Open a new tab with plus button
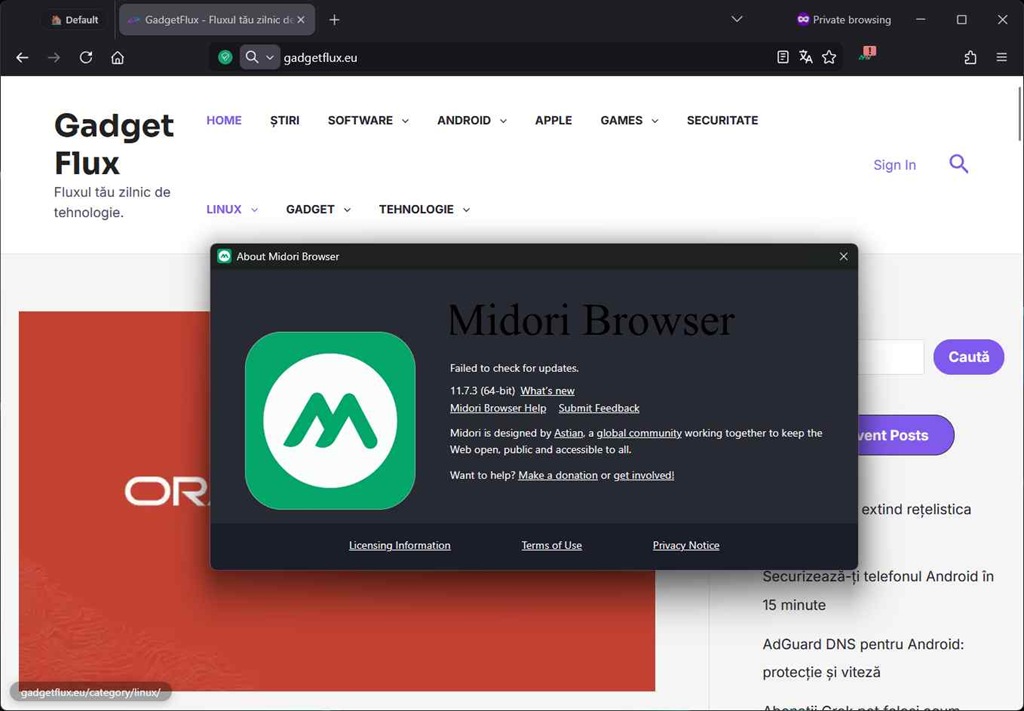This screenshot has height=711, width=1024. click(334, 20)
